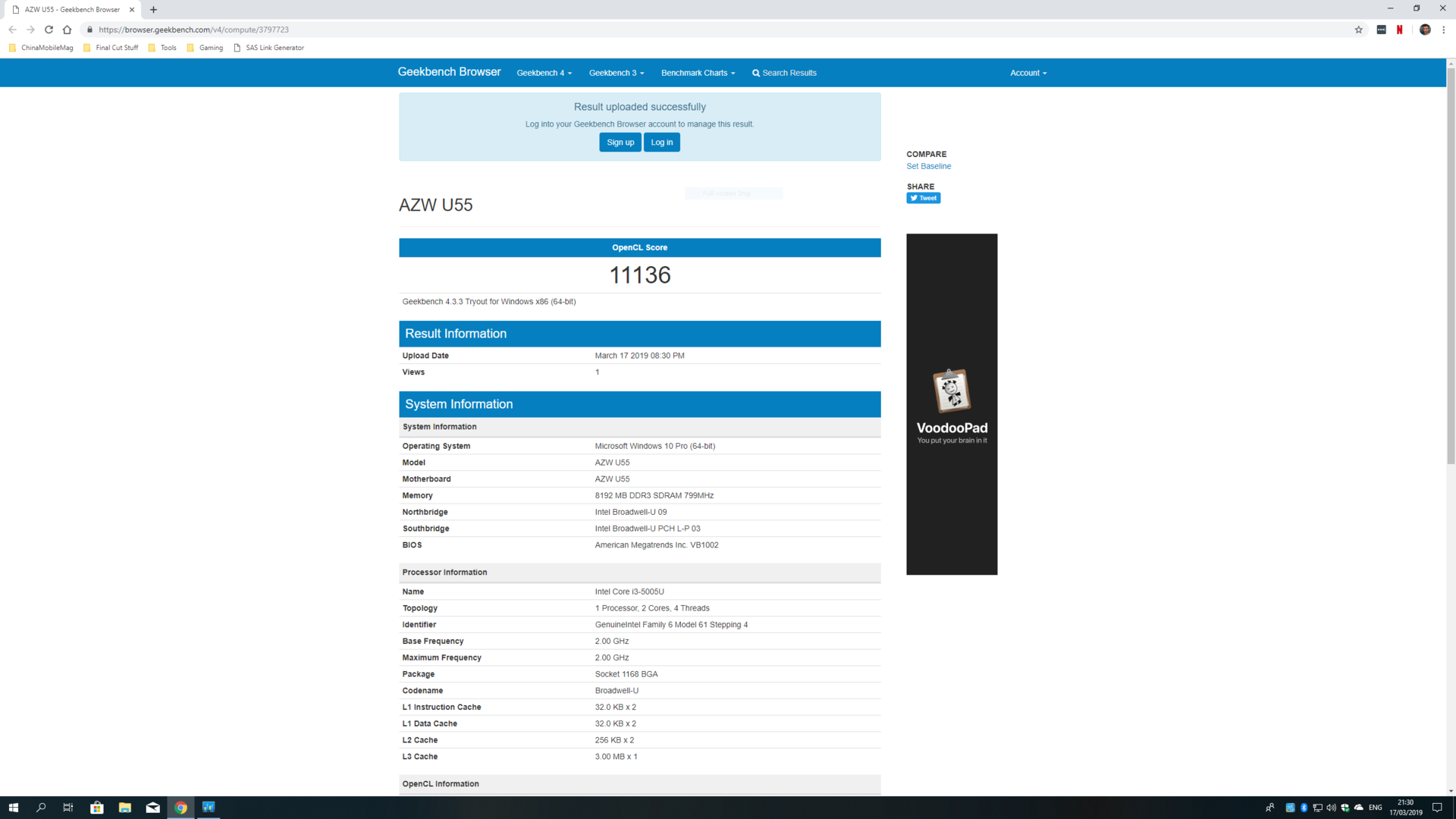The width and height of the screenshot is (1456, 819).
Task: Open the Chrome three-dot menu
Action: click(x=1444, y=30)
